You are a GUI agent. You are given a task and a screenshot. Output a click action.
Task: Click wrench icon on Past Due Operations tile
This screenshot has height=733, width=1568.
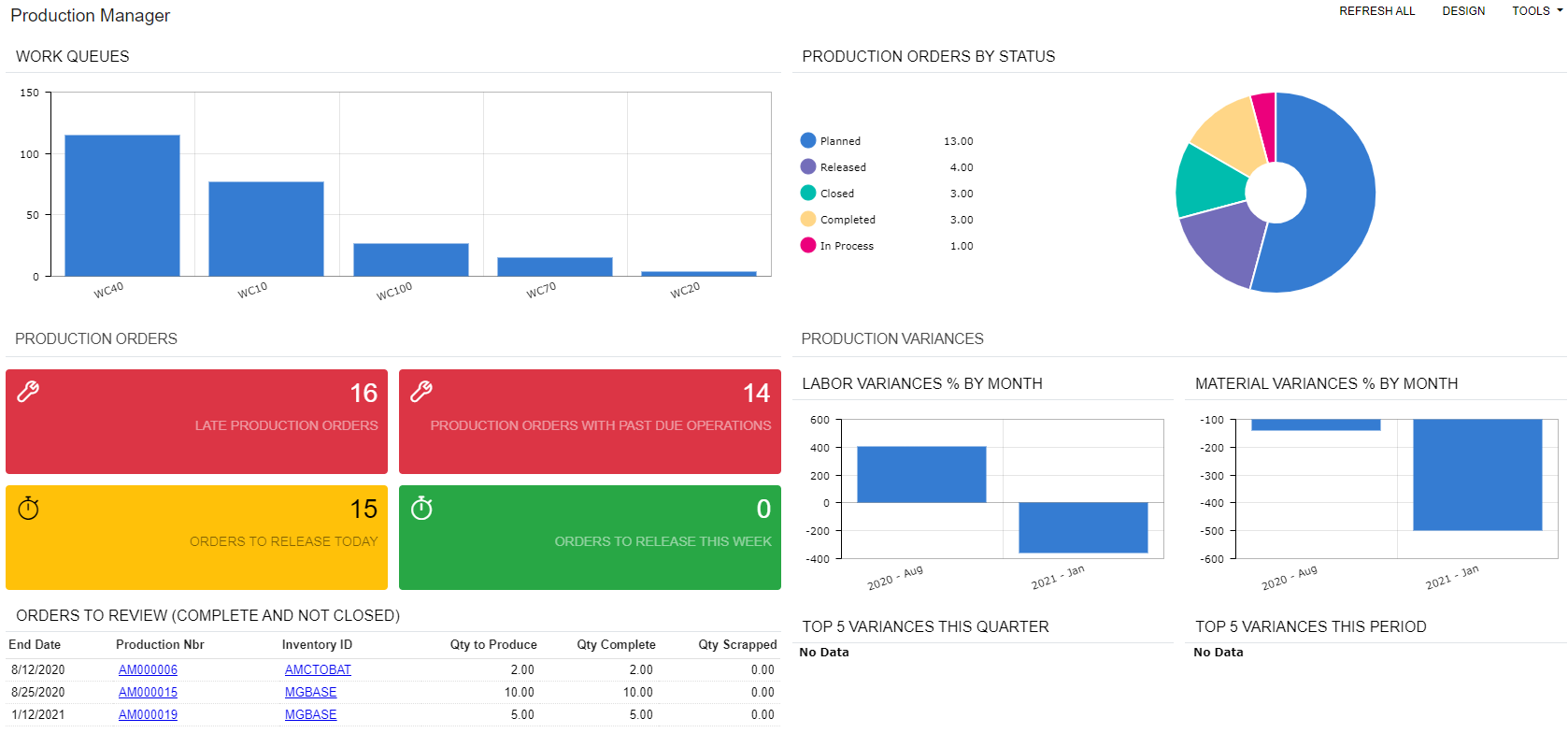tap(421, 392)
